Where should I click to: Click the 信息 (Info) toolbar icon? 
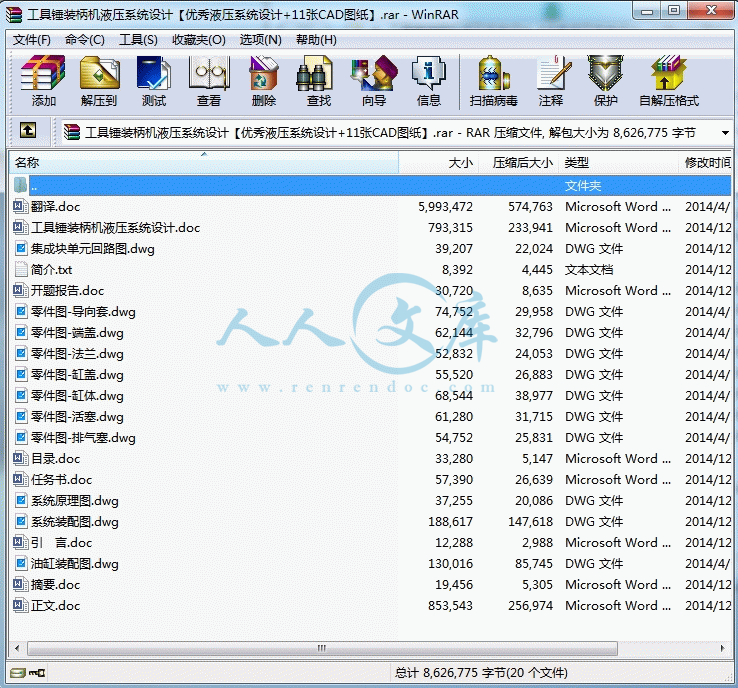pos(429,73)
